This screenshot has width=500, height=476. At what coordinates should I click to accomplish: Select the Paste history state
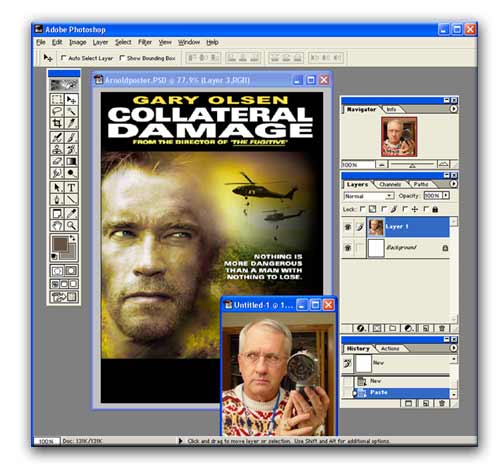403,393
